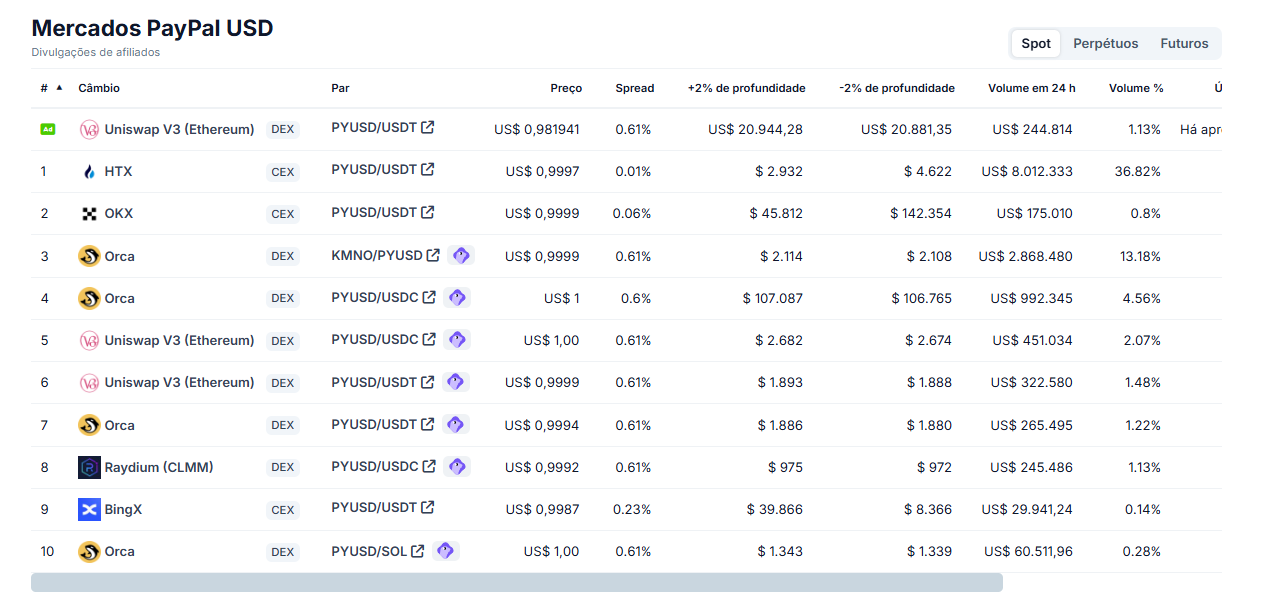Sort by Câmbio column header
Image resolution: width=1271 pixels, height=608 pixels.
click(99, 88)
